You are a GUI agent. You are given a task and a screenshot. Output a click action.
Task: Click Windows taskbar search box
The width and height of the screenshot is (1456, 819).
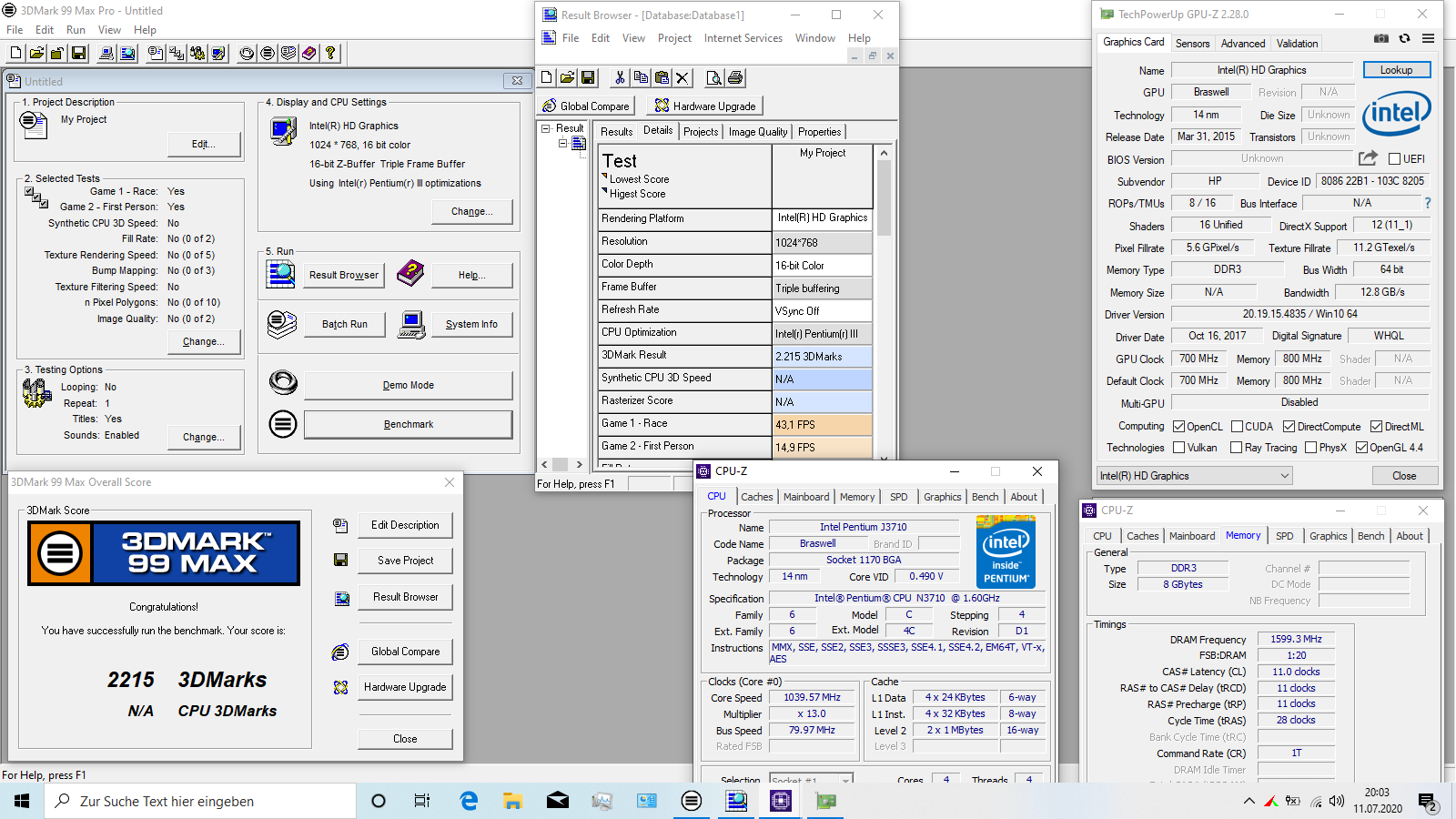coord(200,802)
